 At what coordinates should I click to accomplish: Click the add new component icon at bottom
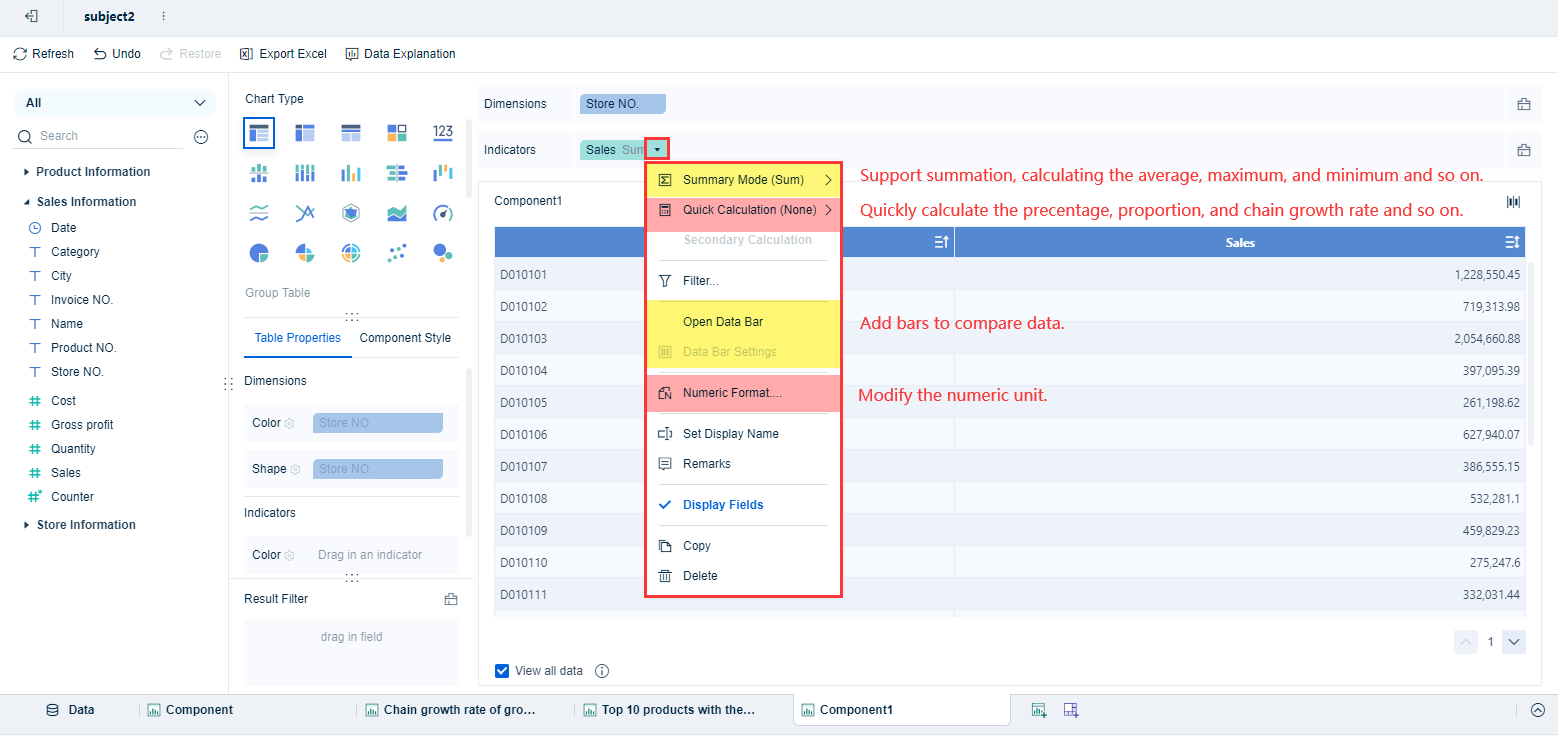[1039, 709]
